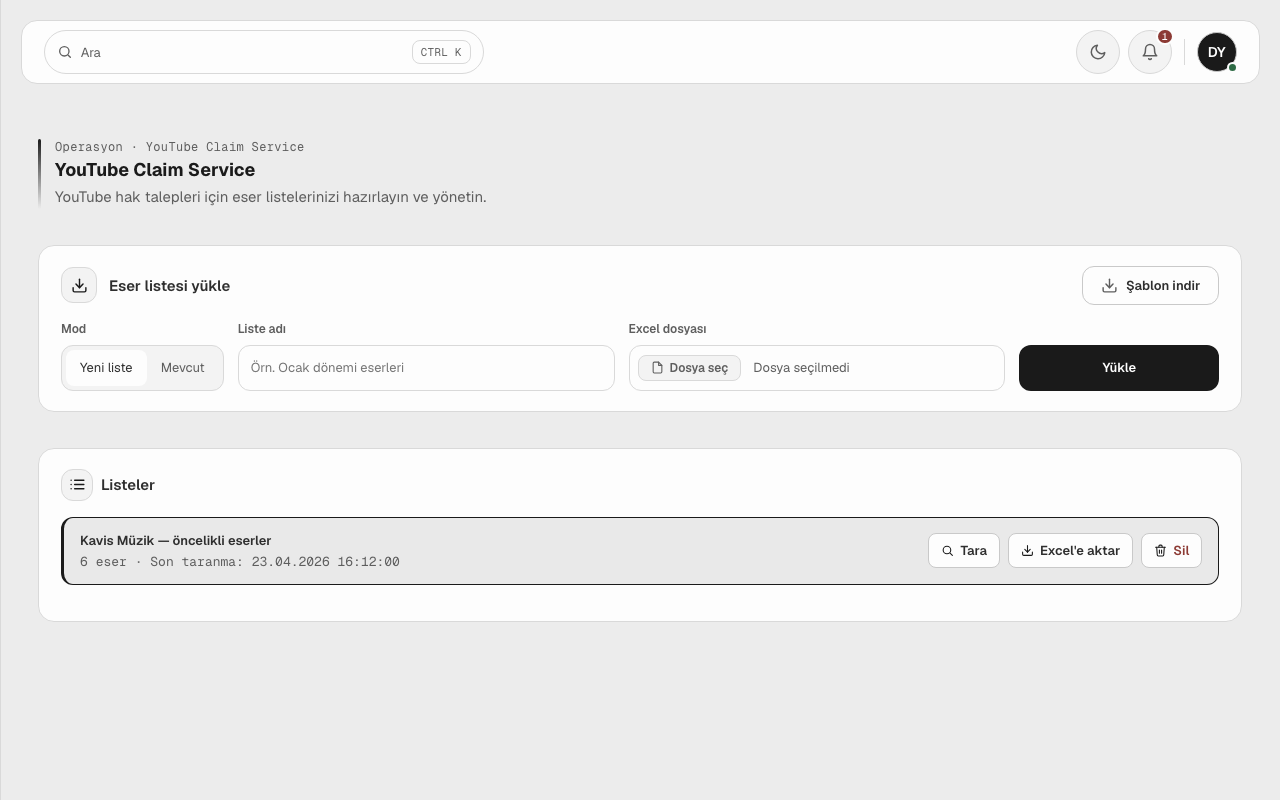Image resolution: width=1280 pixels, height=800 pixels.
Task: Click '6 eser · Son tarama' timestamp text
Action: (x=240, y=562)
